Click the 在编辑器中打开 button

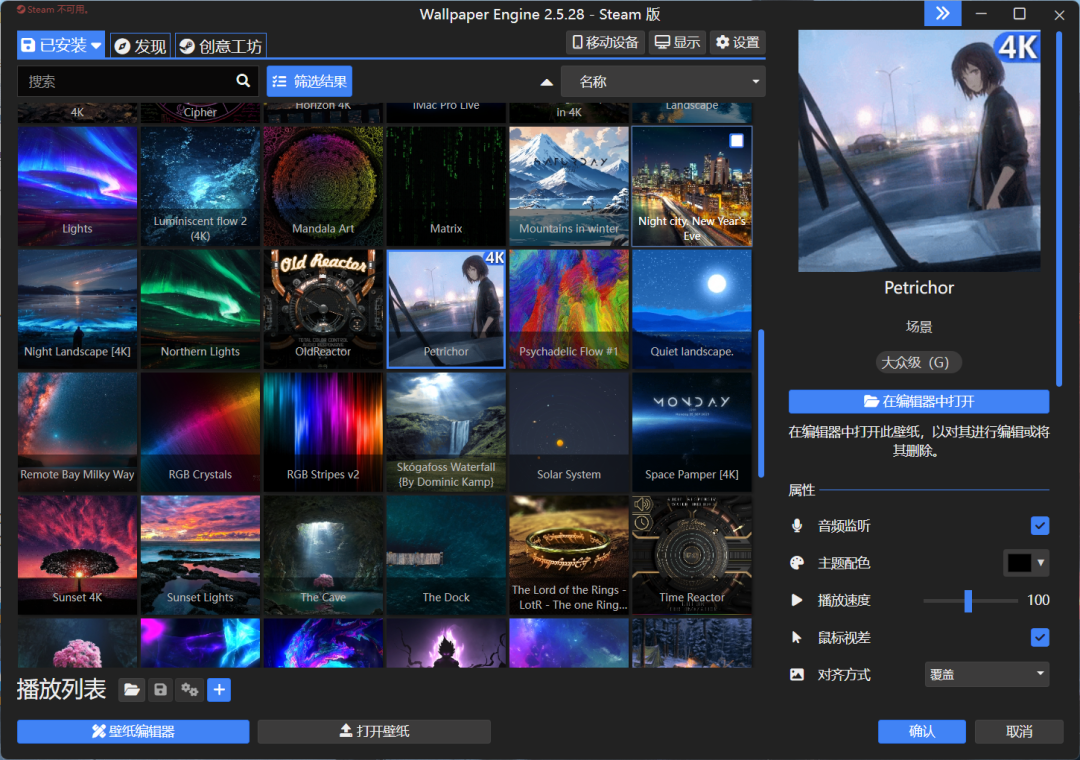tap(918, 402)
